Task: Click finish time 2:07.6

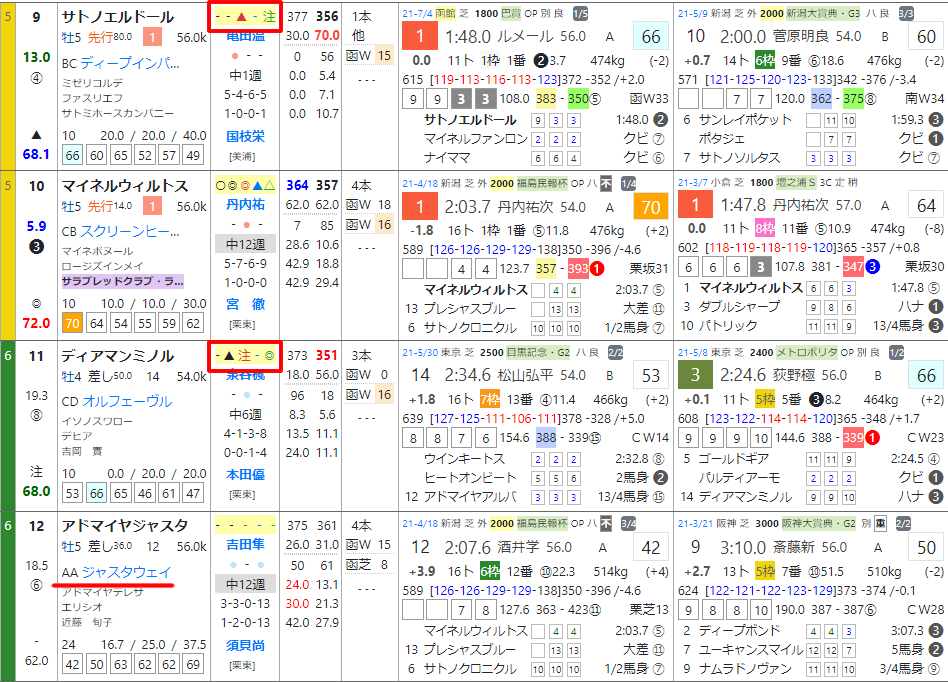Action: click(468, 548)
